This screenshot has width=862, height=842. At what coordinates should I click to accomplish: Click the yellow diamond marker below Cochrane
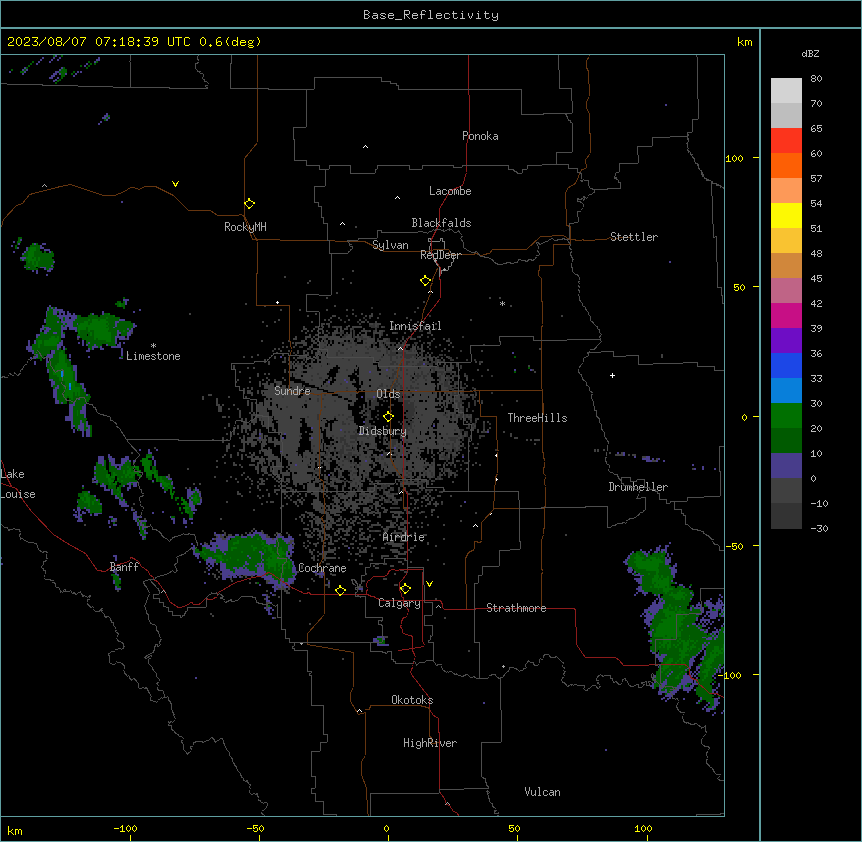(x=340, y=590)
